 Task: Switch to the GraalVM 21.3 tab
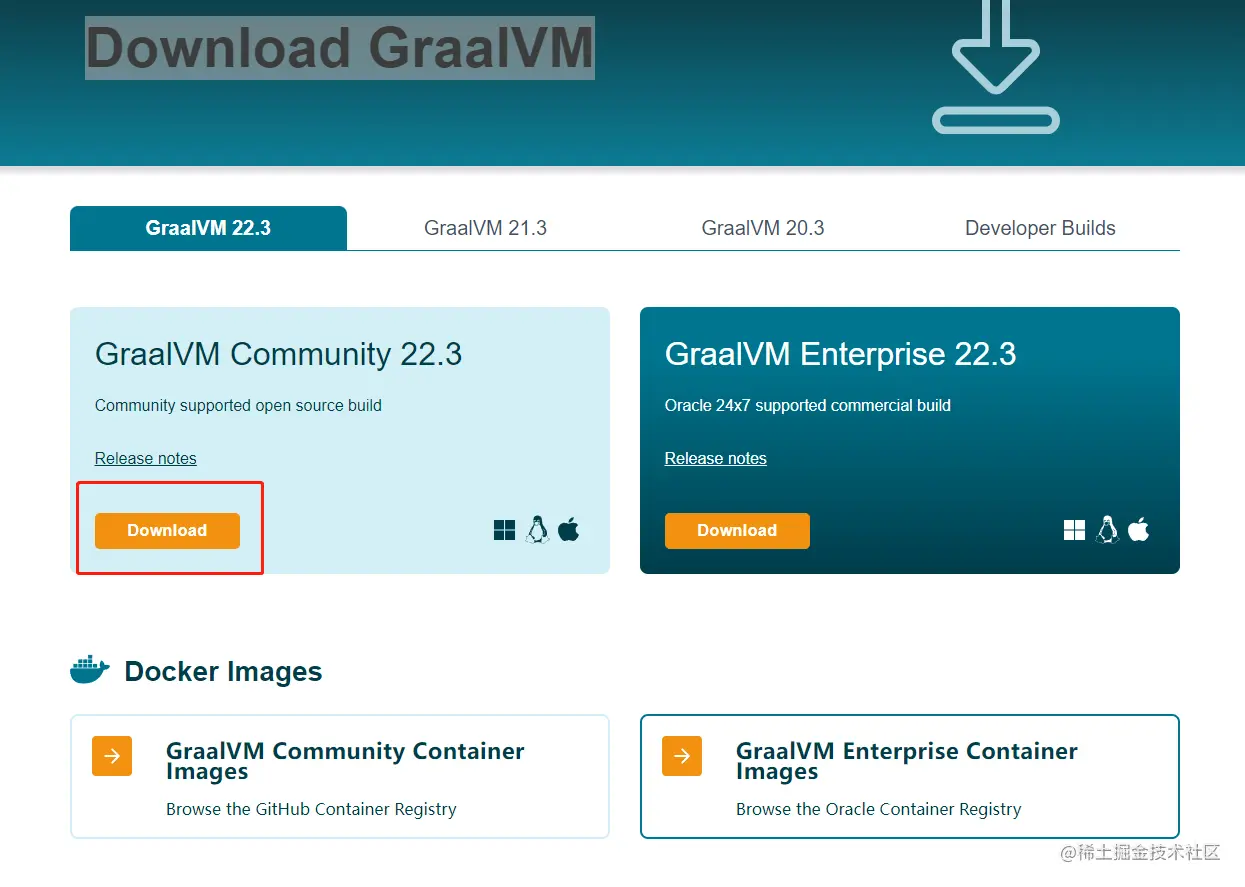click(485, 227)
